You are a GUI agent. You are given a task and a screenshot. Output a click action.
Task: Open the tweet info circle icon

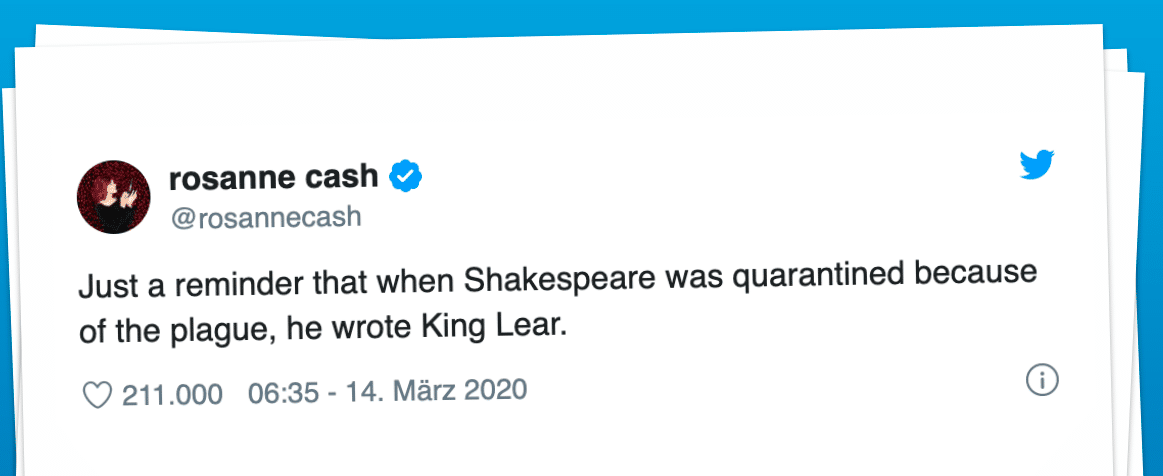[x=1042, y=380]
